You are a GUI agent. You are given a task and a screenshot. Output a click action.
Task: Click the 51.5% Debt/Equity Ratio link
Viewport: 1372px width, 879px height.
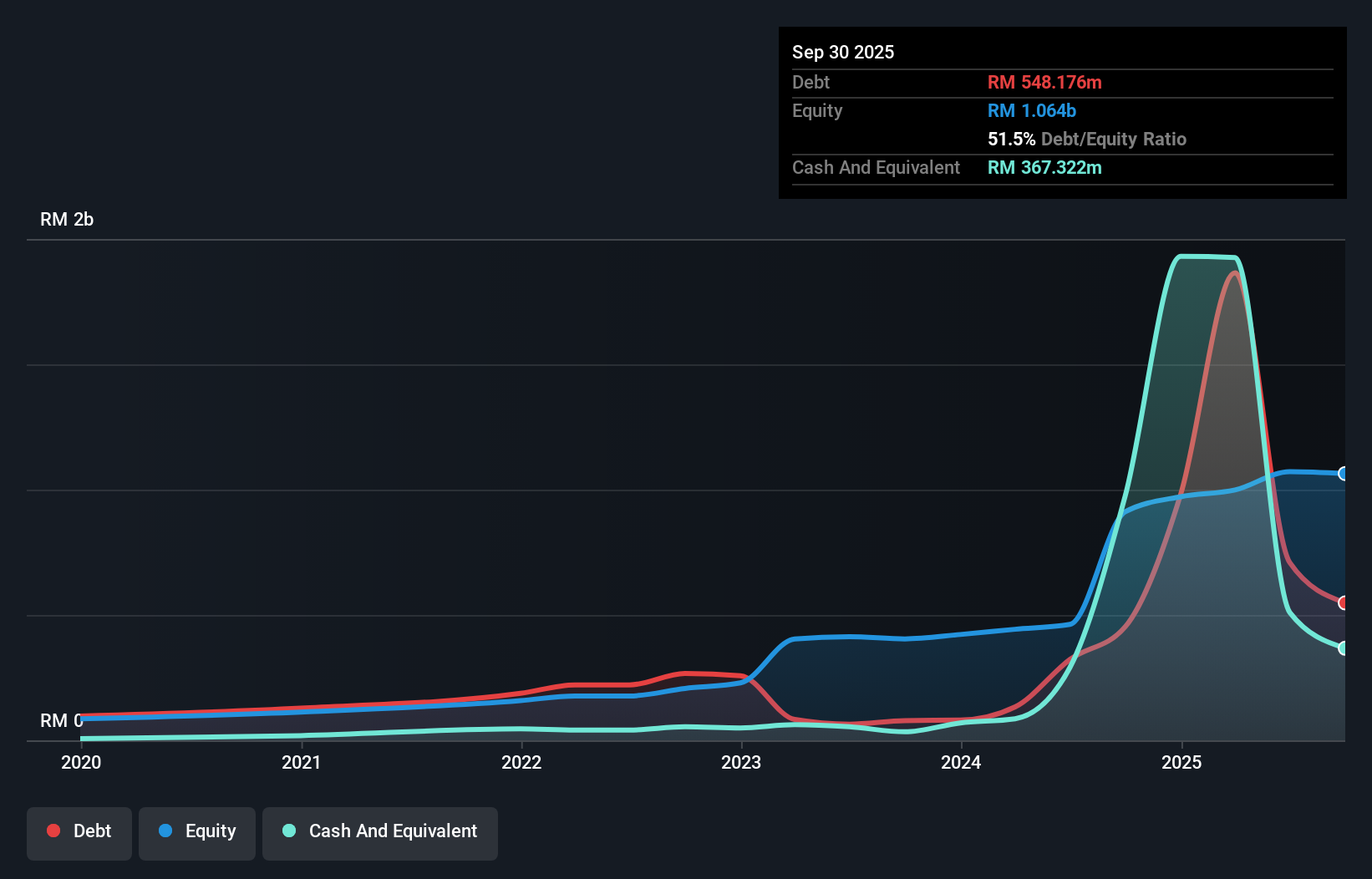click(x=1087, y=139)
